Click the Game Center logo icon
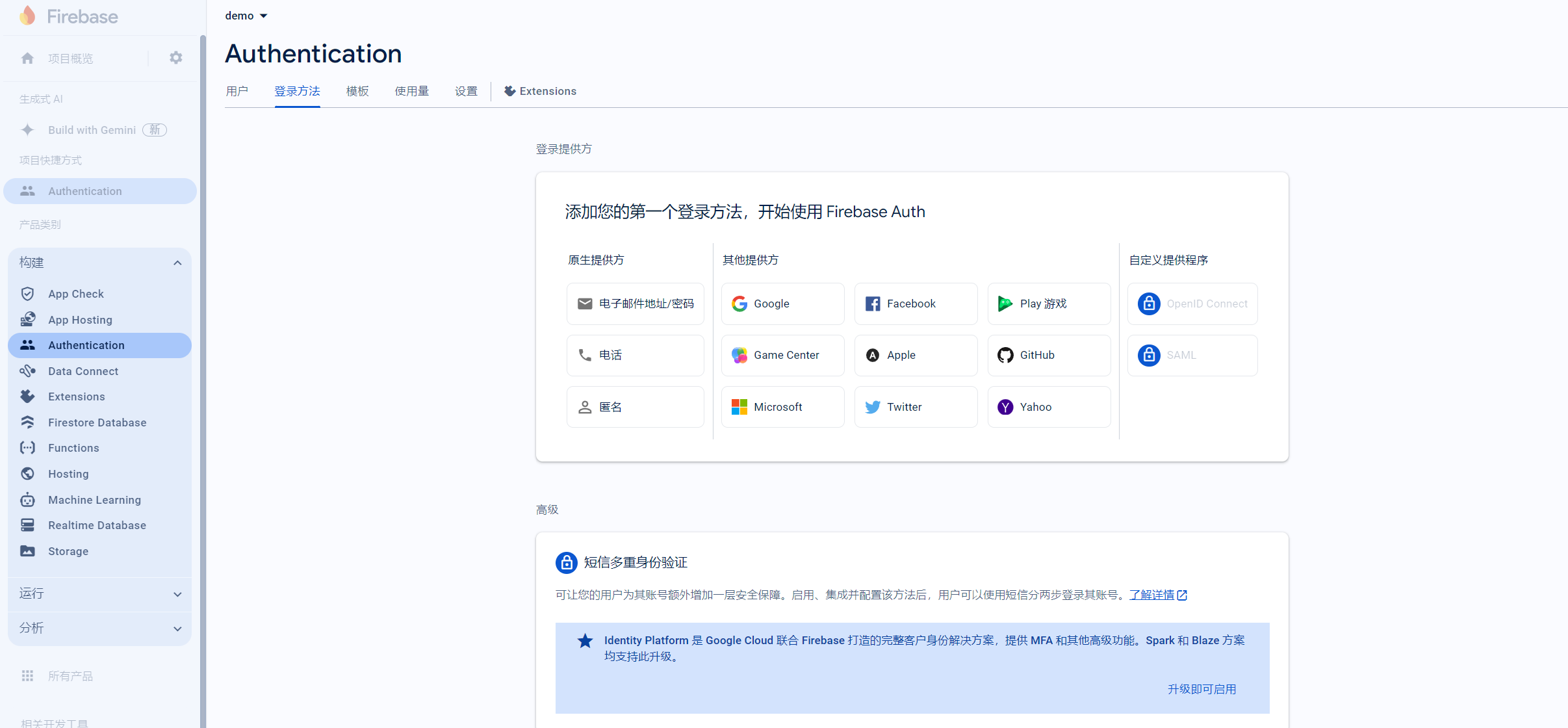Screen dimensions: 1568x728 point(739,355)
